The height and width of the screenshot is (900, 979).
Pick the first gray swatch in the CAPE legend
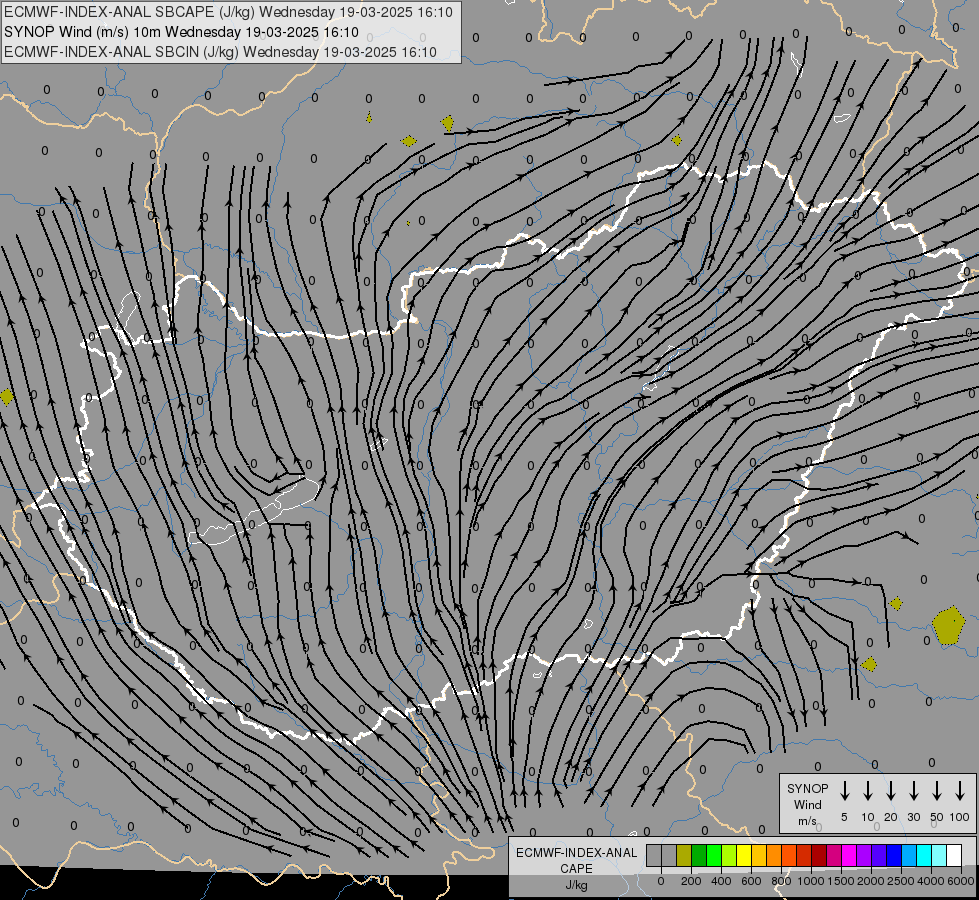654,855
